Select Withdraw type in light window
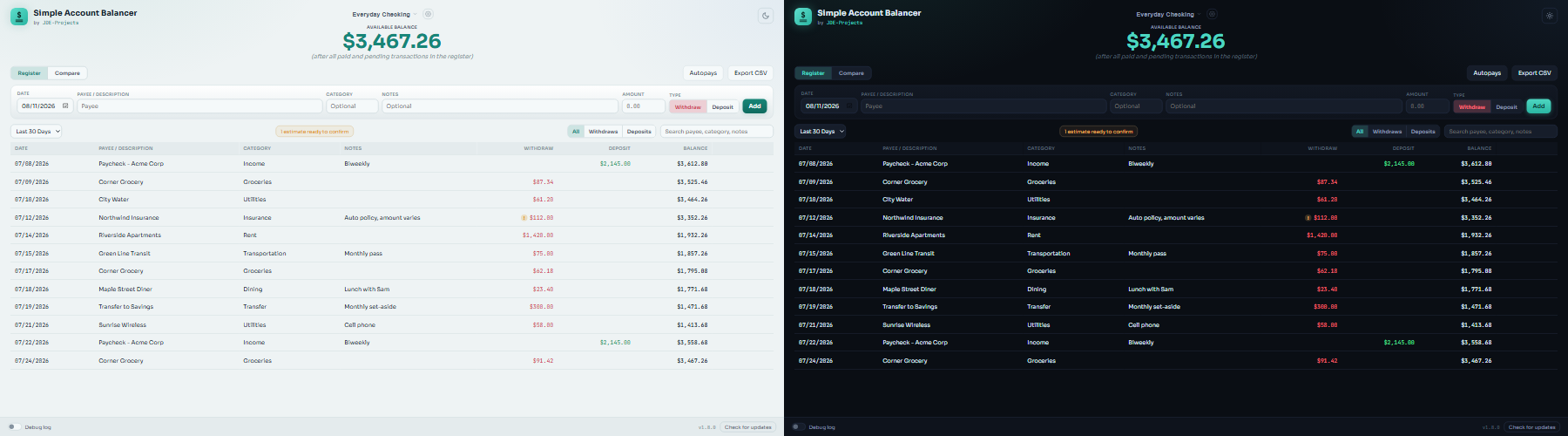The height and width of the screenshot is (436, 1568). [x=687, y=106]
